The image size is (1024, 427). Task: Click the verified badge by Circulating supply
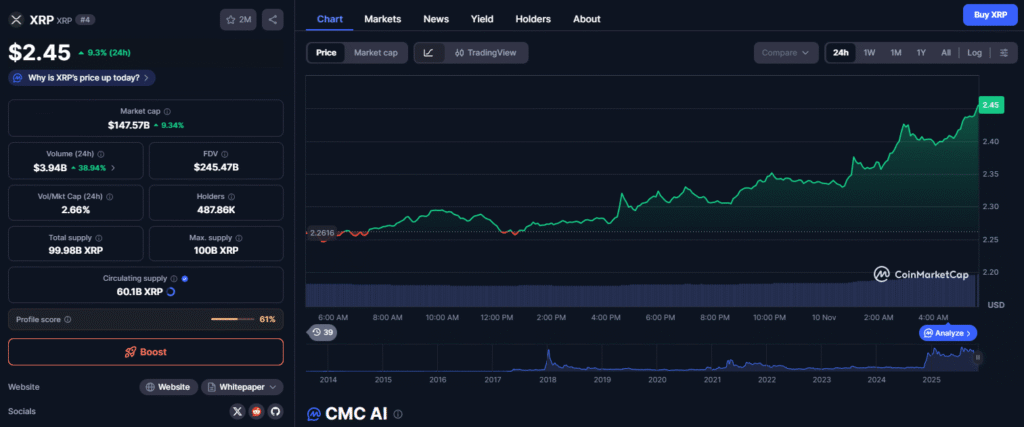coord(185,278)
